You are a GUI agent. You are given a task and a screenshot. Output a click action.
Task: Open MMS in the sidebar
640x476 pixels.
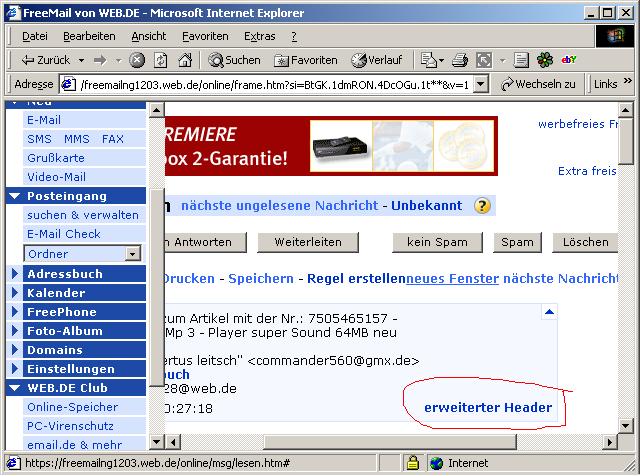click(x=77, y=139)
